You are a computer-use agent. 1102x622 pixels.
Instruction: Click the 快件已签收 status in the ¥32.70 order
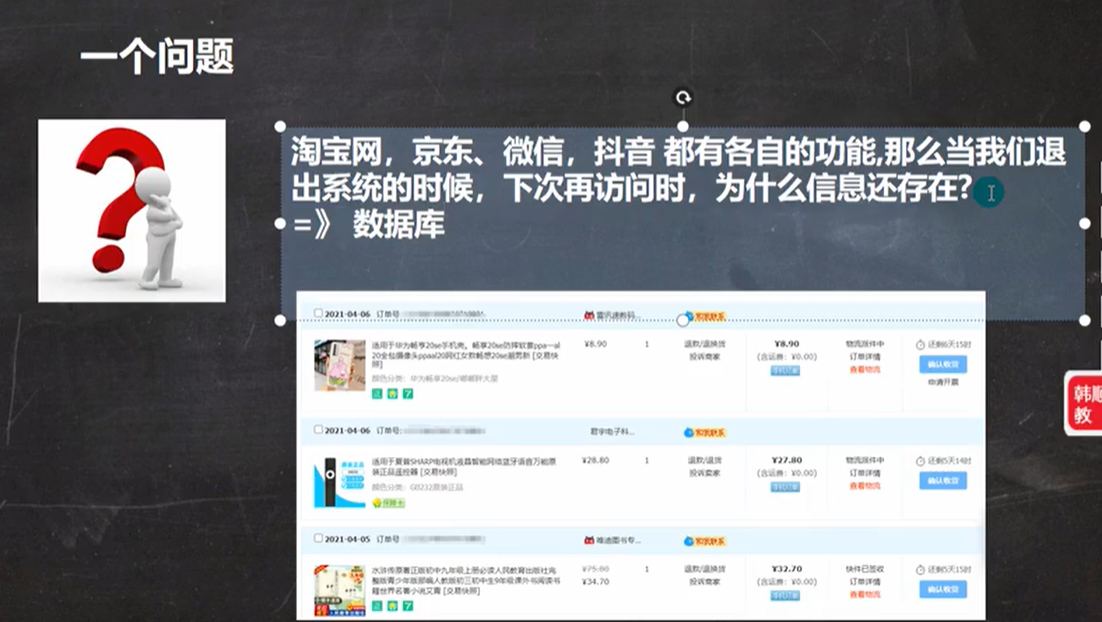coord(865,569)
